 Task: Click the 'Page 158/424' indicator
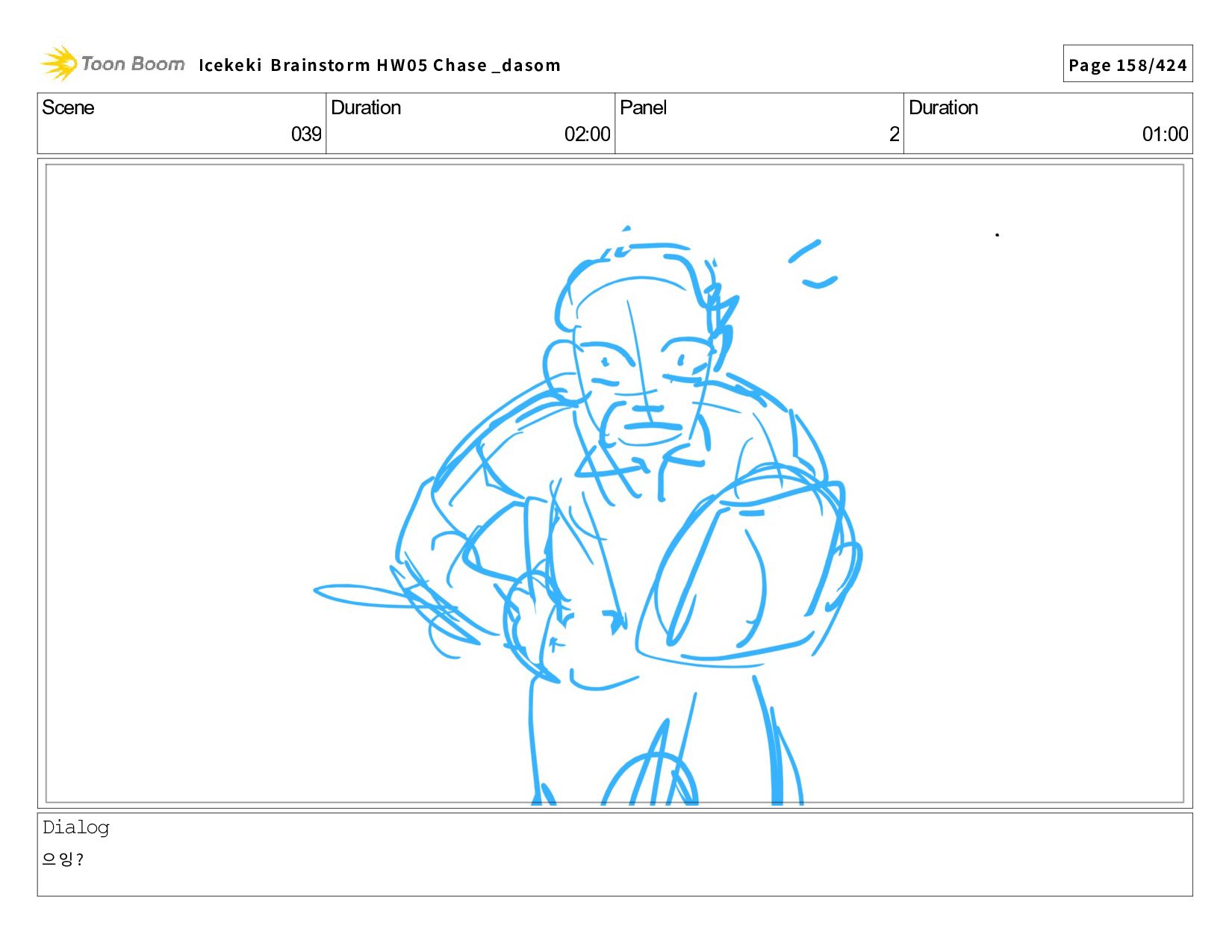(1127, 64)
